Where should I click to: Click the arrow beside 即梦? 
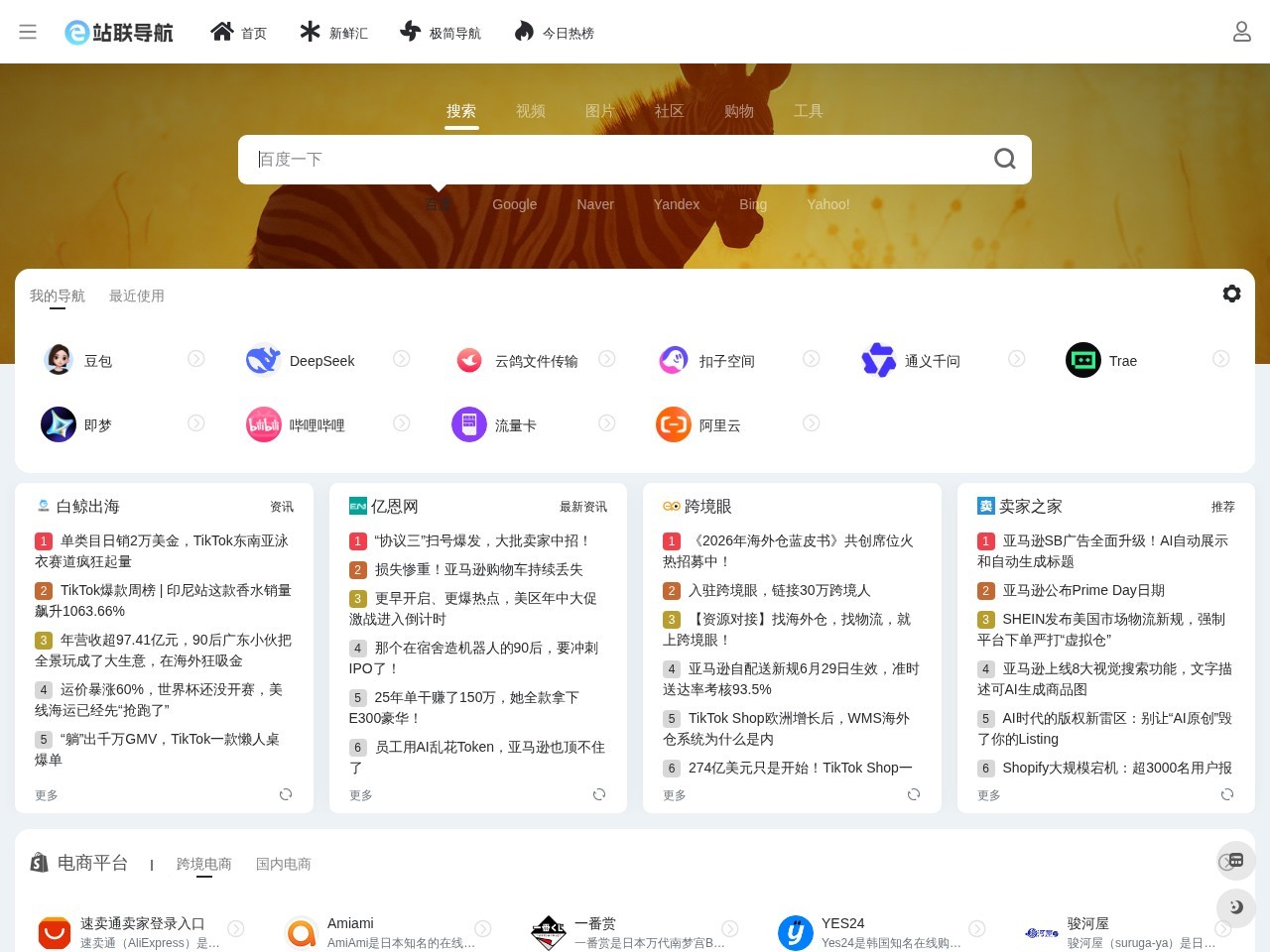196,423
